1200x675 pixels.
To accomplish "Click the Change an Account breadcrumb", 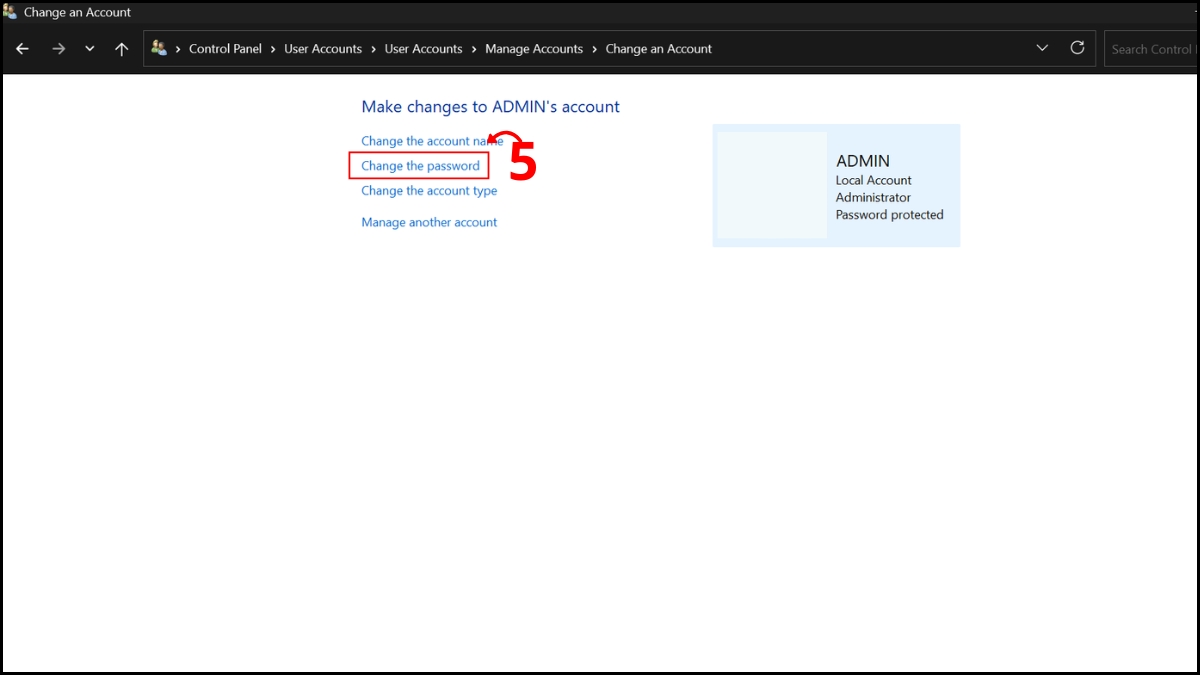I will click(659, 49).
